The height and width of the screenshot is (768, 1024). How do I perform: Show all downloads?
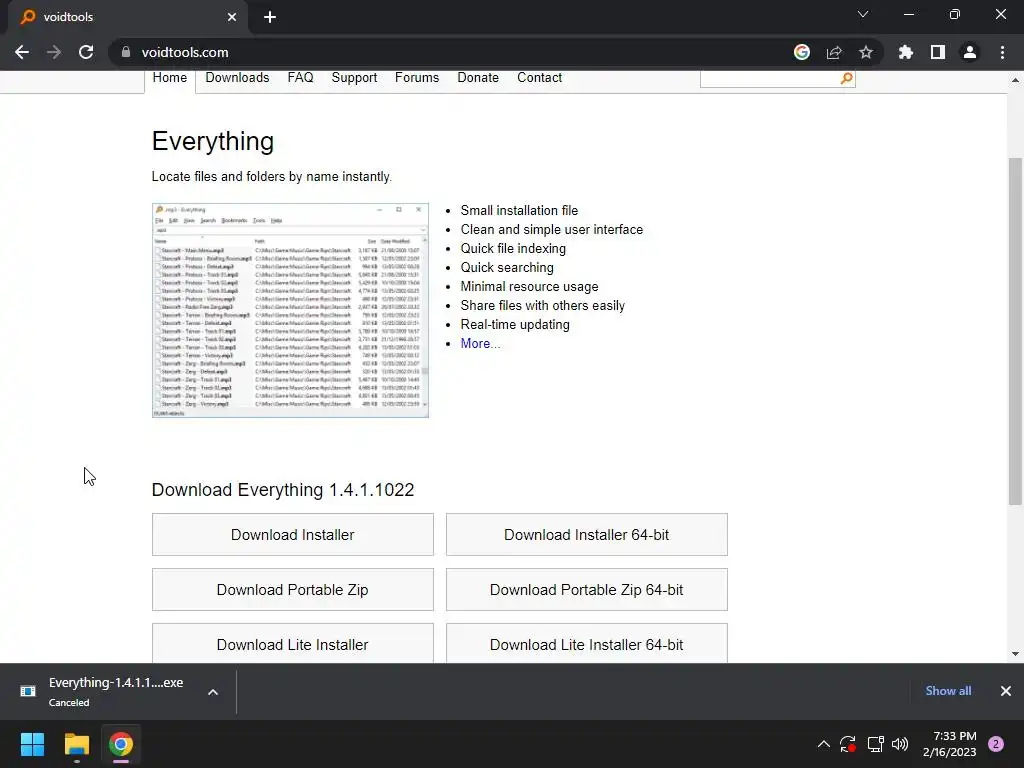coord(948,691)
